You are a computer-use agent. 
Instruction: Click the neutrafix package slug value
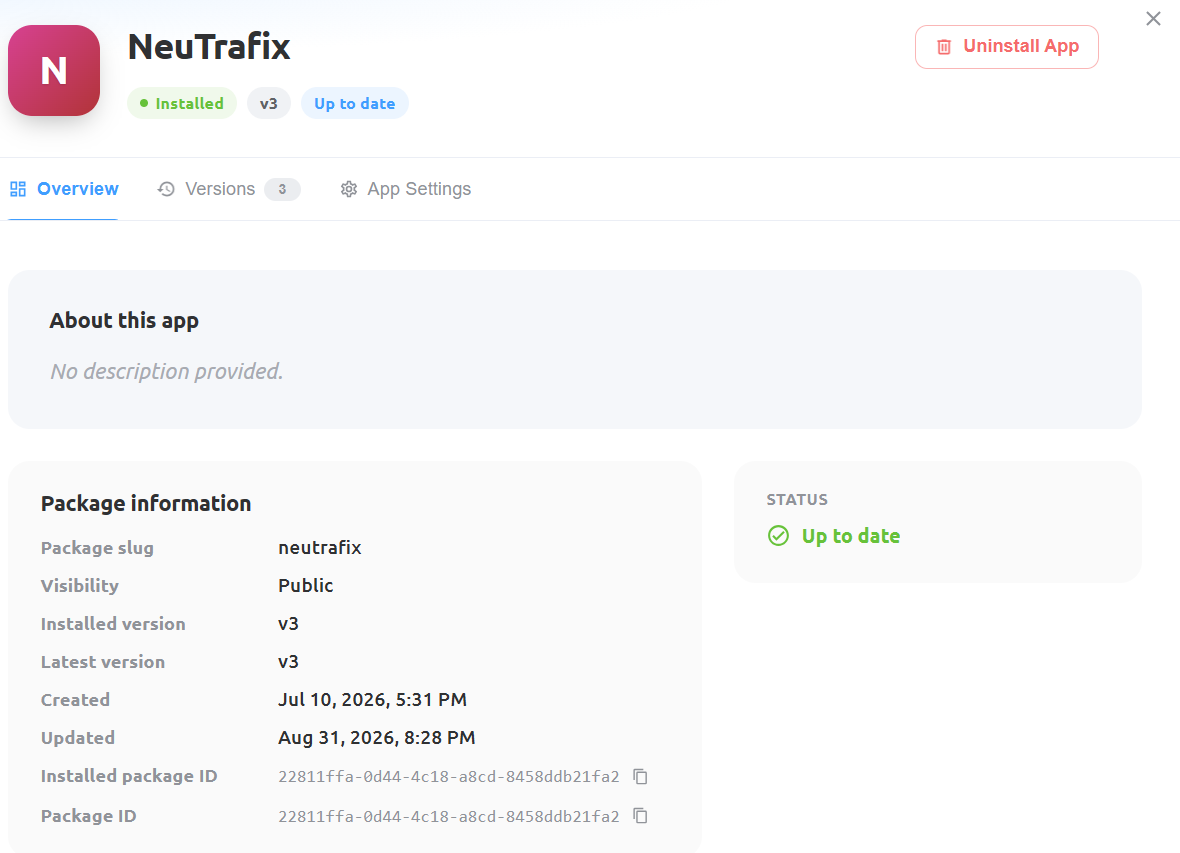coord(320,547)
